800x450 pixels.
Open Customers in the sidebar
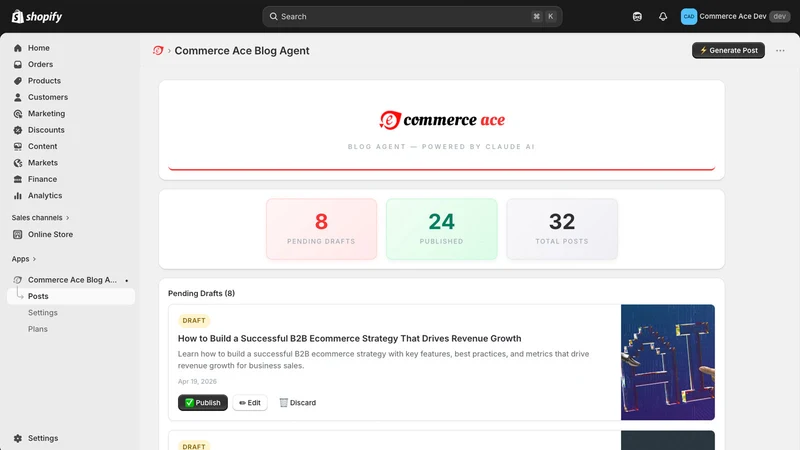point(48,97)
